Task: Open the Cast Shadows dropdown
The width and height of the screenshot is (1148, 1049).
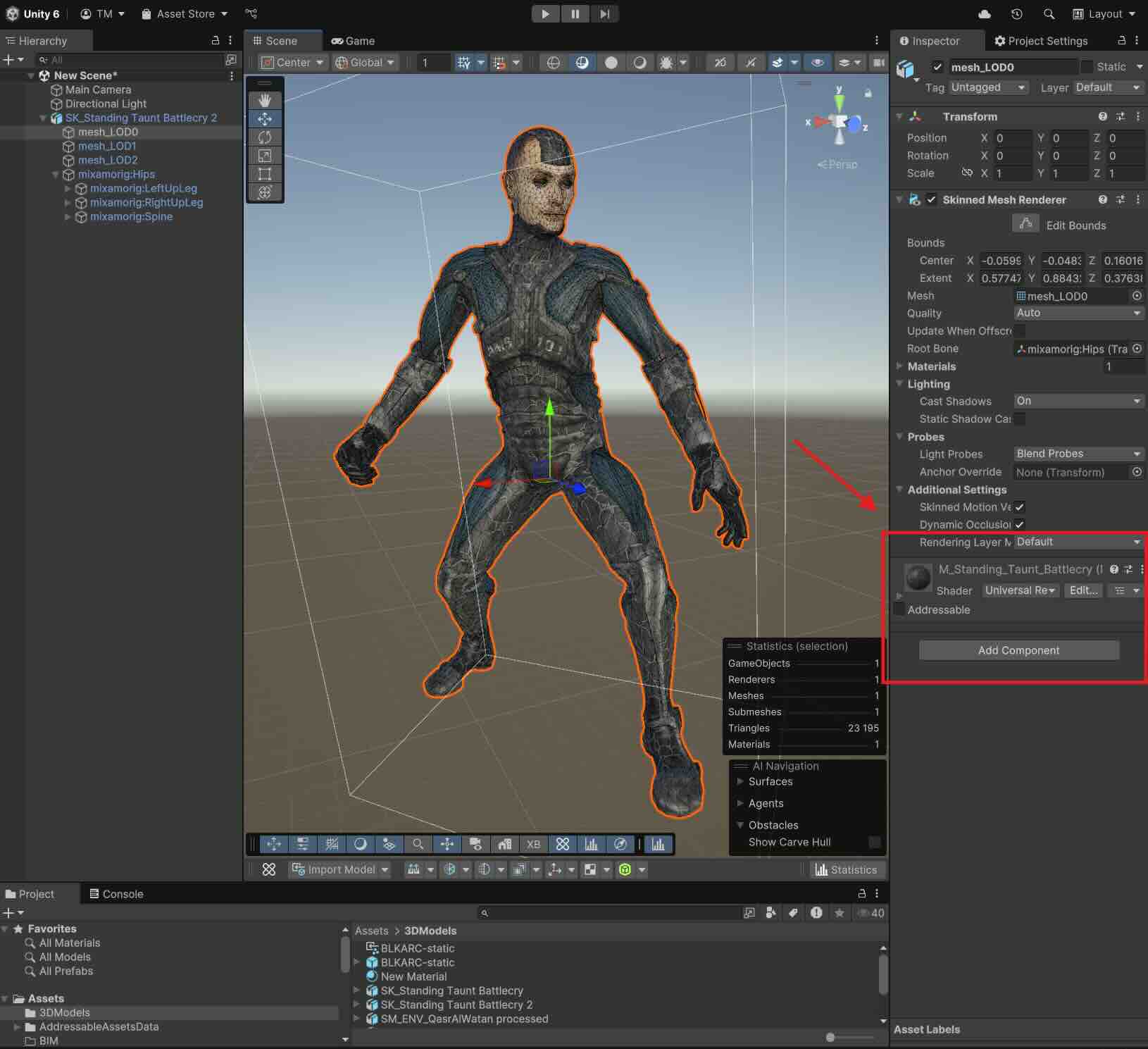Action: pyautogui.click(x=1077, y=401)
